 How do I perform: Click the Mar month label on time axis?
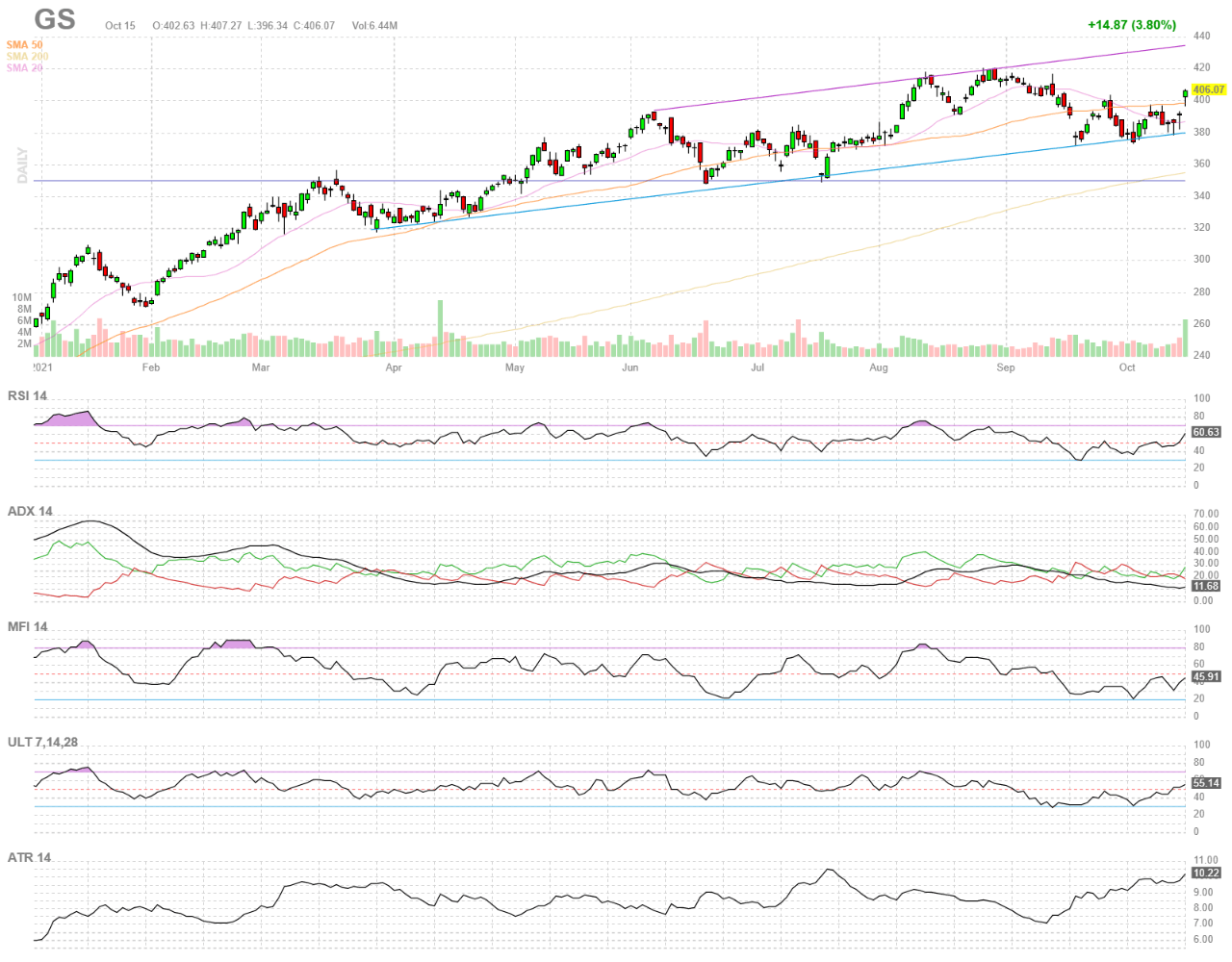point(261,367)
